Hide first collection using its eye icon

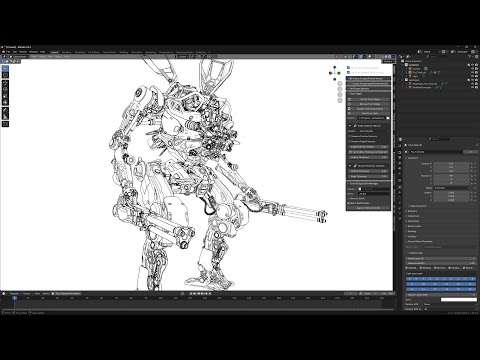tap(472, 65)
